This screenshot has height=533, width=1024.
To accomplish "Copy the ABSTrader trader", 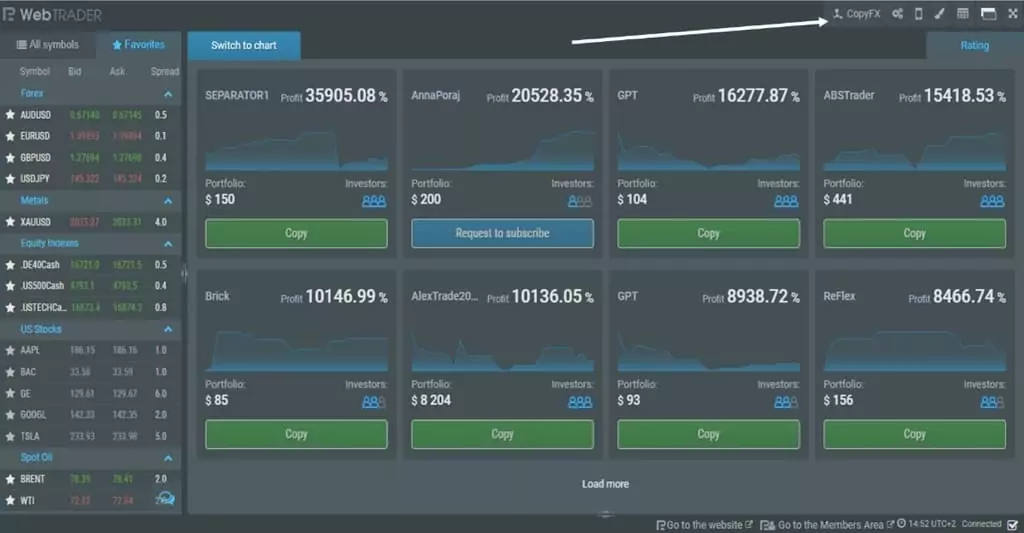I will click(914, 233).
